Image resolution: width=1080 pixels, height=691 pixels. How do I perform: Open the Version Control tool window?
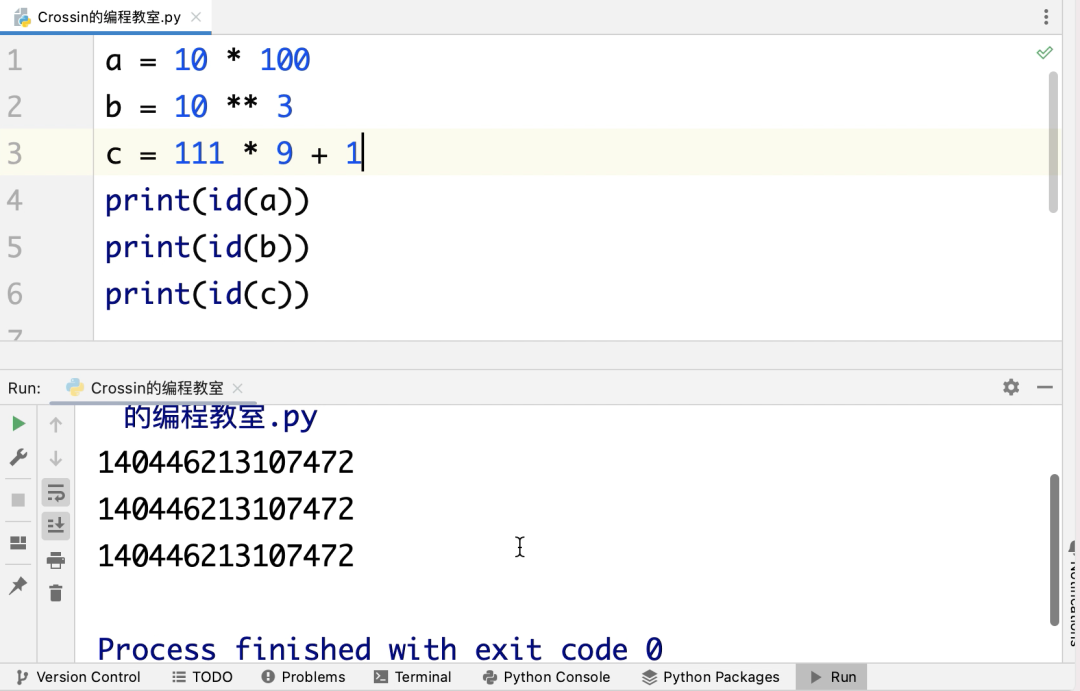click(79, 677)
